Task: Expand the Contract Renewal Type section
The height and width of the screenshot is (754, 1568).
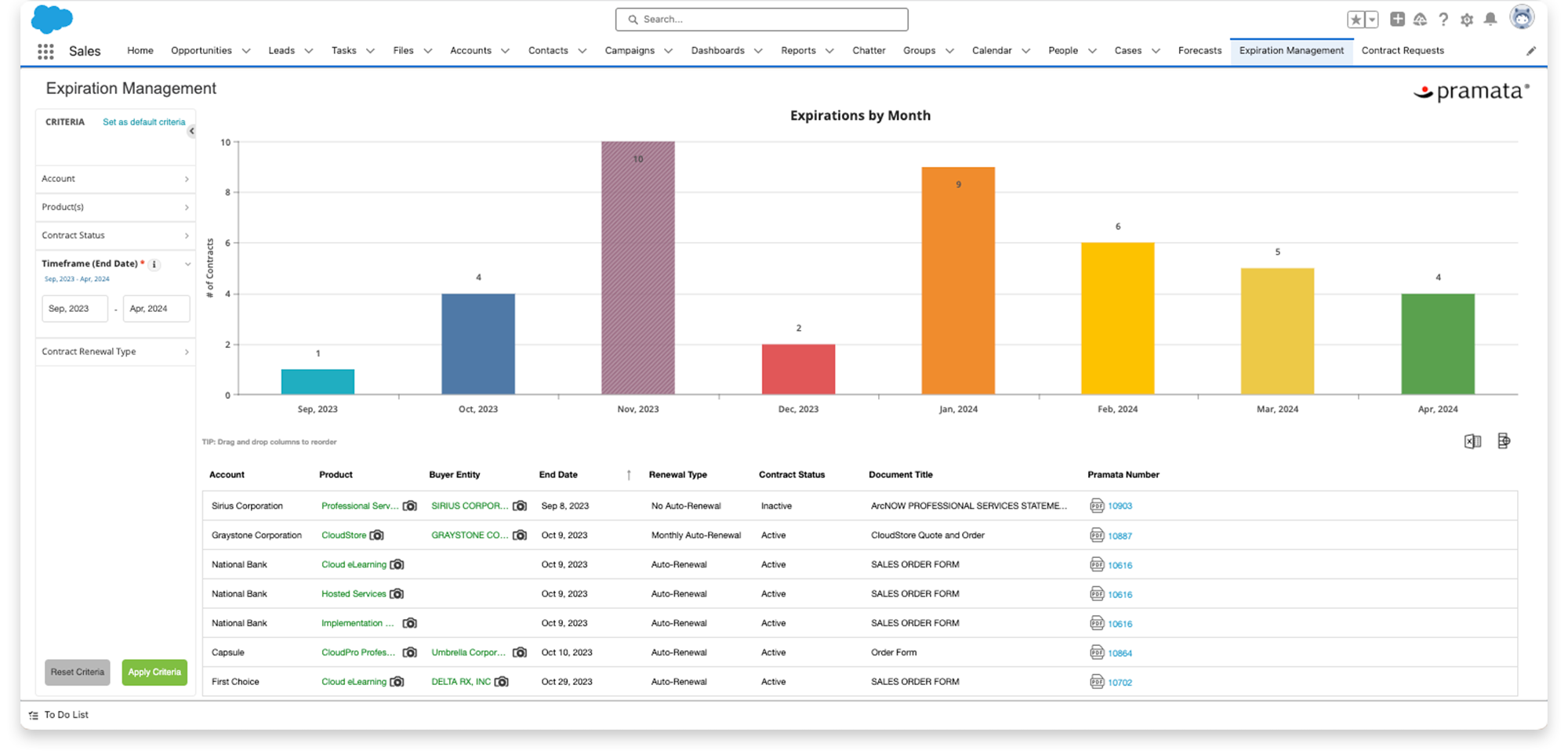Action: tap(115, 352)
